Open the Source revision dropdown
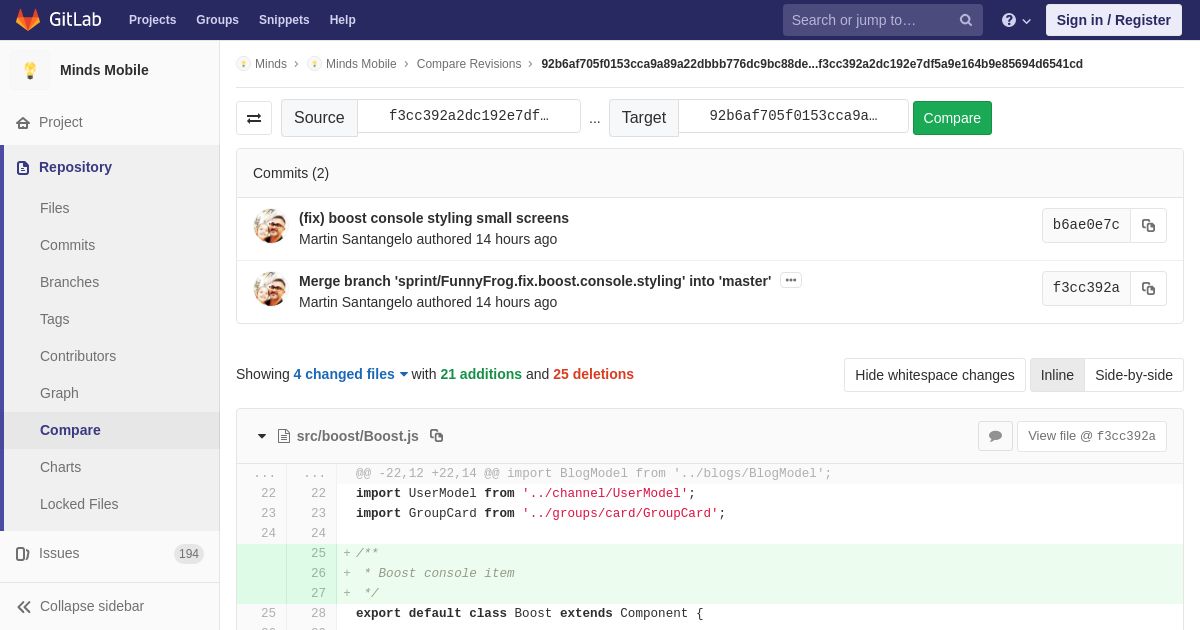 (x=469, y=116)
